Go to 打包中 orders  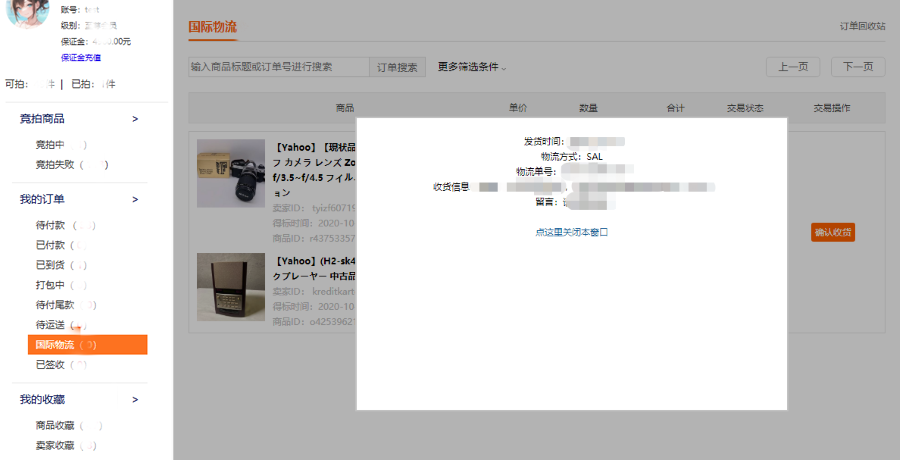pyautogui.click(x=51, y=285)
